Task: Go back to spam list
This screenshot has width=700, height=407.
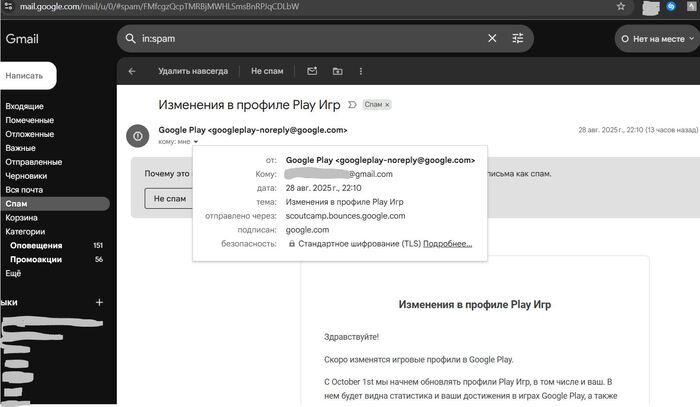Action: [x=132, y=71]
